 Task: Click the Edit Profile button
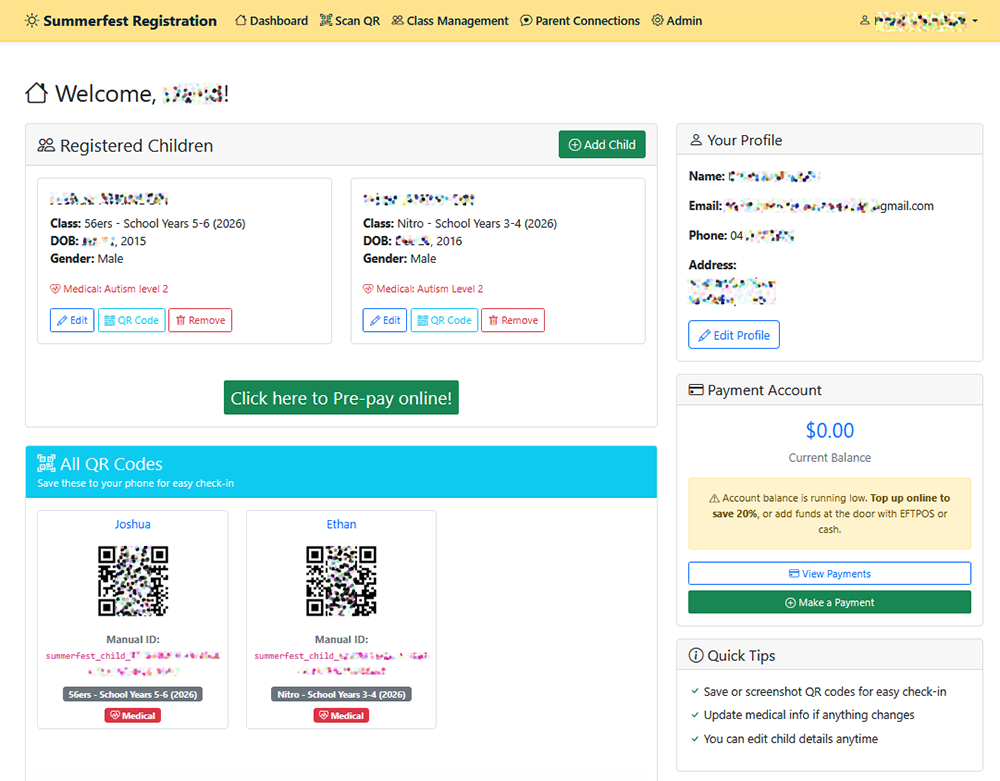(x=734, y=335)
